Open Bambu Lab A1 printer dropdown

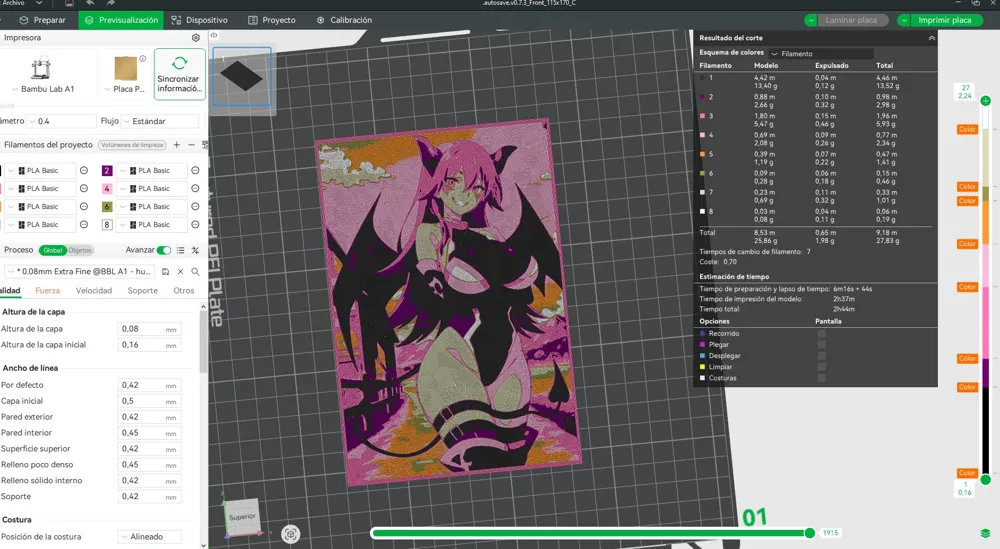(43, 89)
